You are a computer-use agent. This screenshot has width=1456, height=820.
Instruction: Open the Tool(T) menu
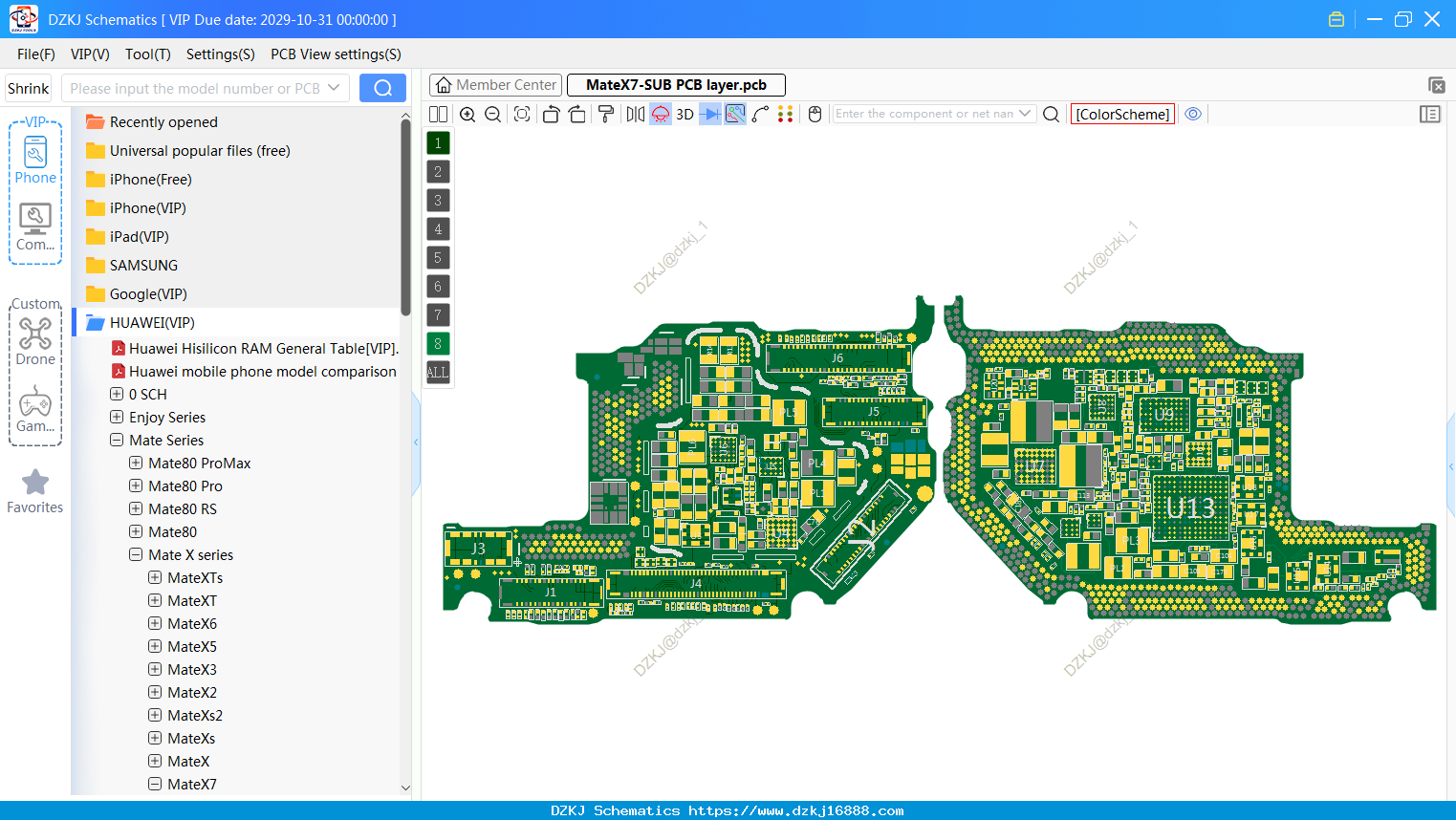click(148, 54)
